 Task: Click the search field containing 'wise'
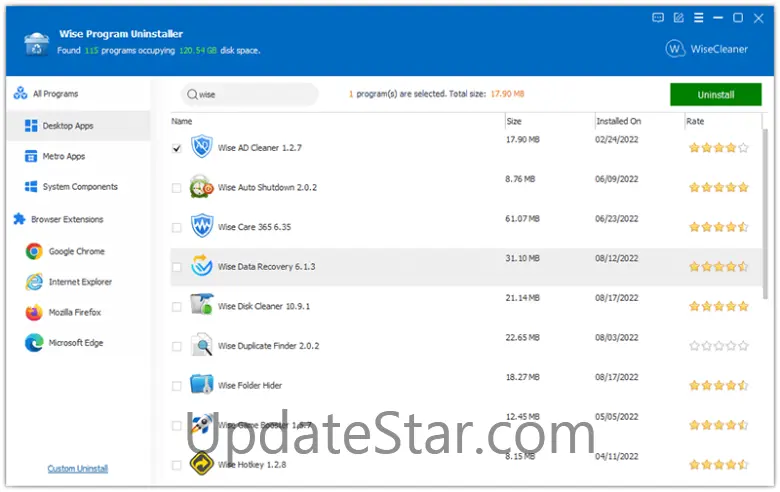pos(250,94)
